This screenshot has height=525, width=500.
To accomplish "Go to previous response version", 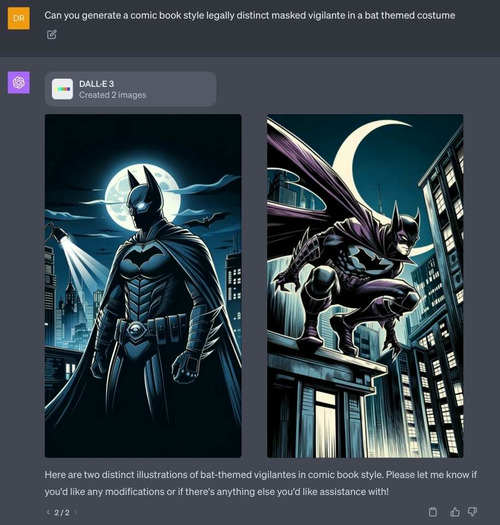I will pyautogui.click(x=48, y=512).
